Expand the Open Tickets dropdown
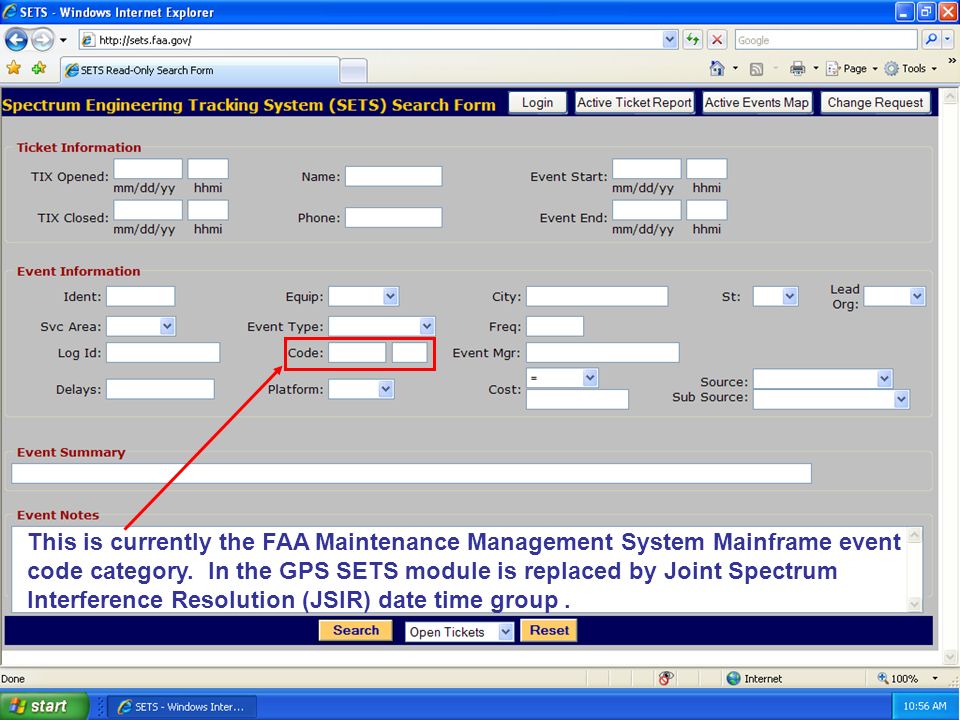Image resolution: width=960 pixels, height=720 pixels. point(505,631)
